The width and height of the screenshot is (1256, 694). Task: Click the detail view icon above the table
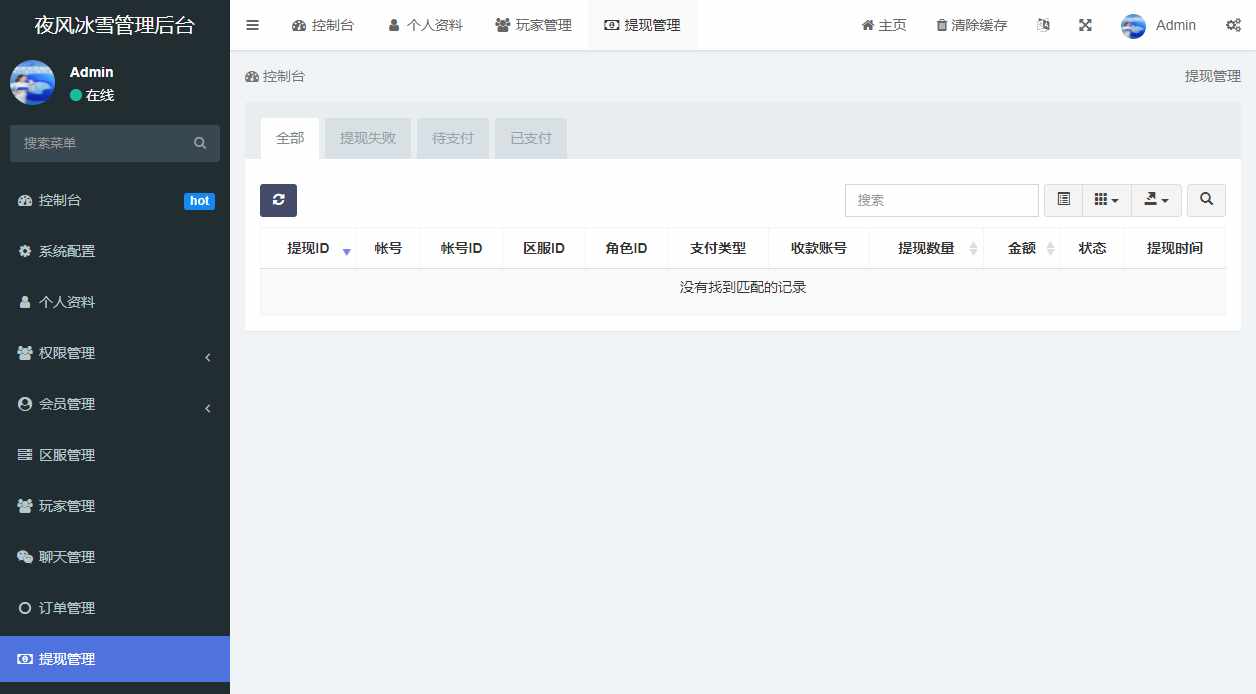tap(1063, 200)
